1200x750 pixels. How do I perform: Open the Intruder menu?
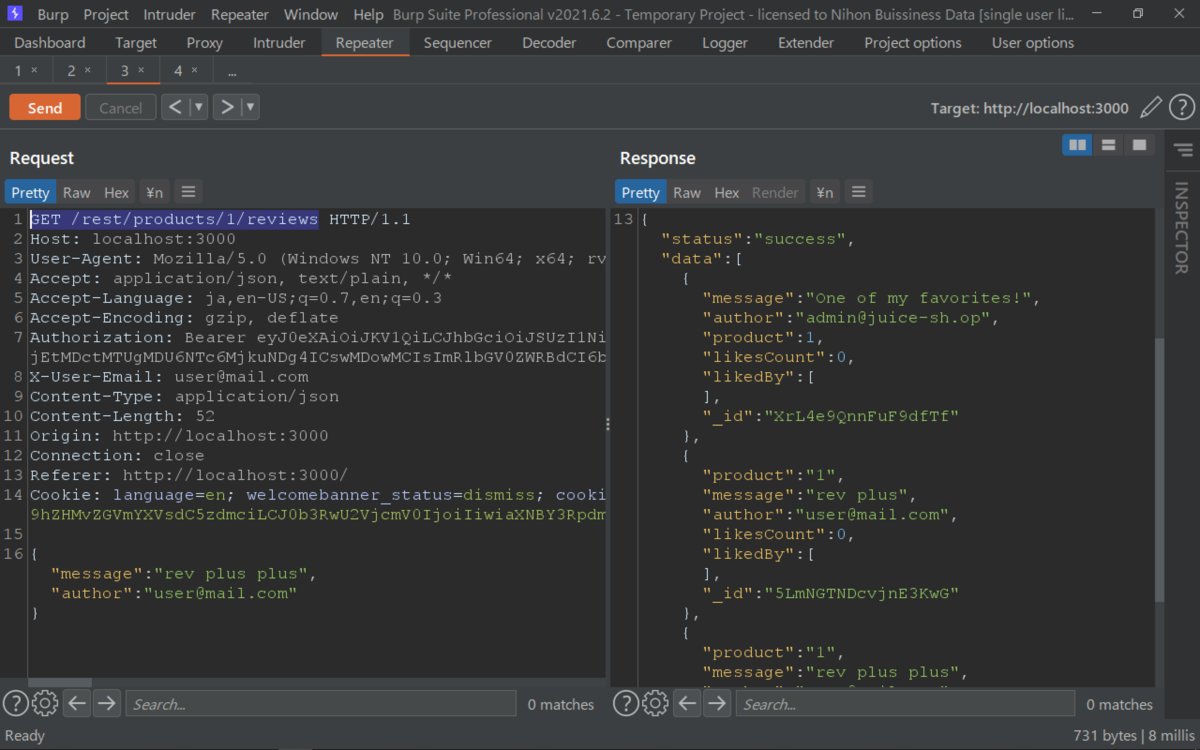pos(170,14)
